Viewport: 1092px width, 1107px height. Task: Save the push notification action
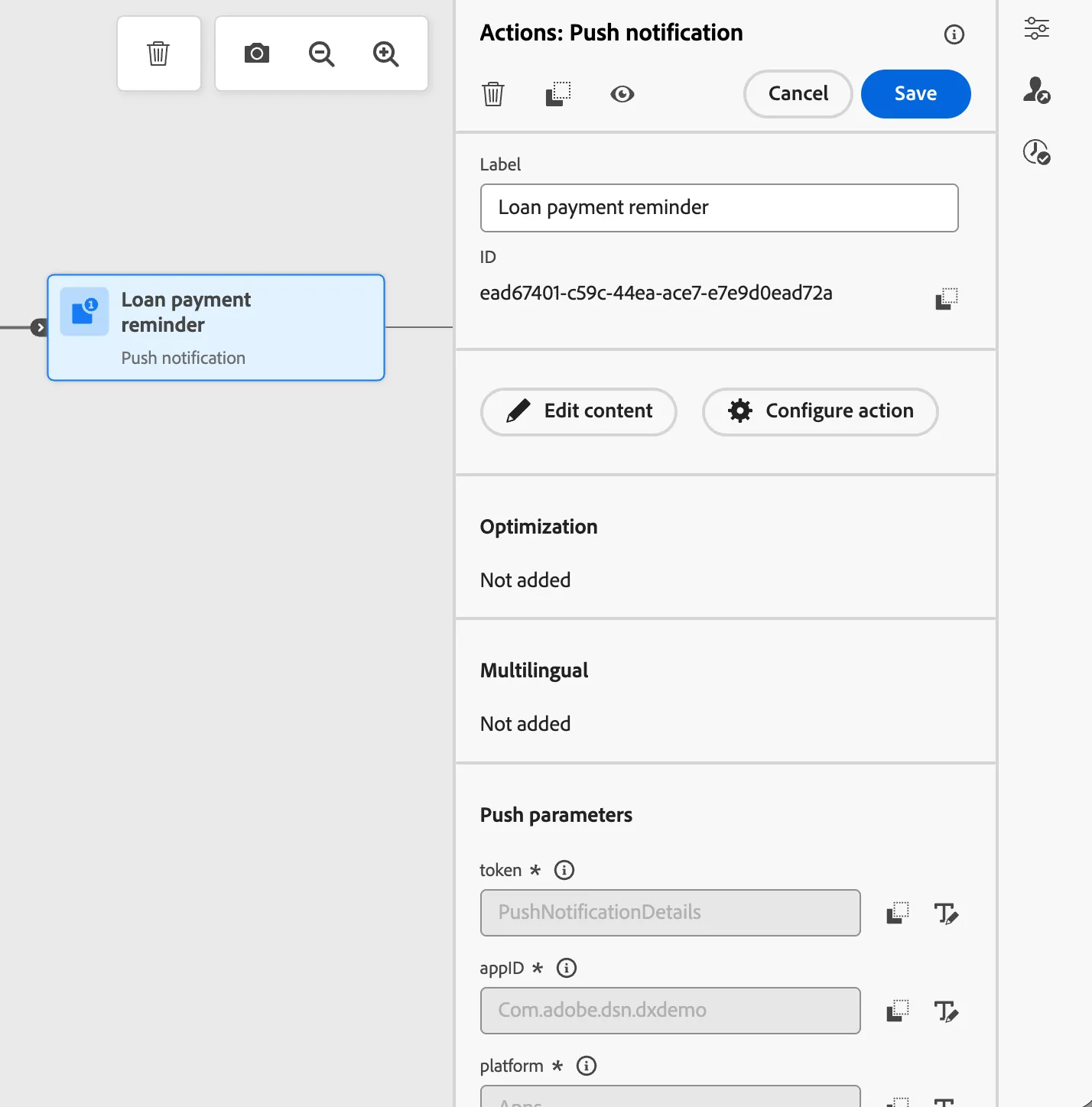[x=916, y=94]
